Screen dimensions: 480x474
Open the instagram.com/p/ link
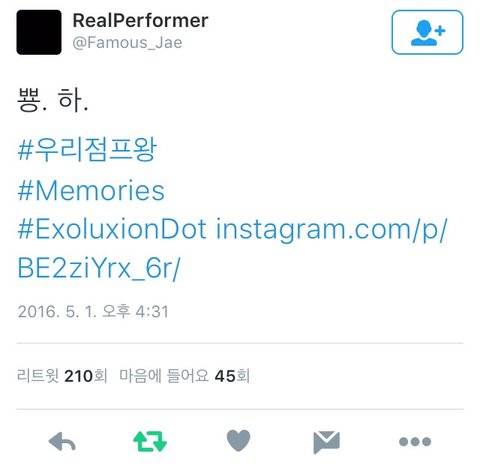coord(331,230)
